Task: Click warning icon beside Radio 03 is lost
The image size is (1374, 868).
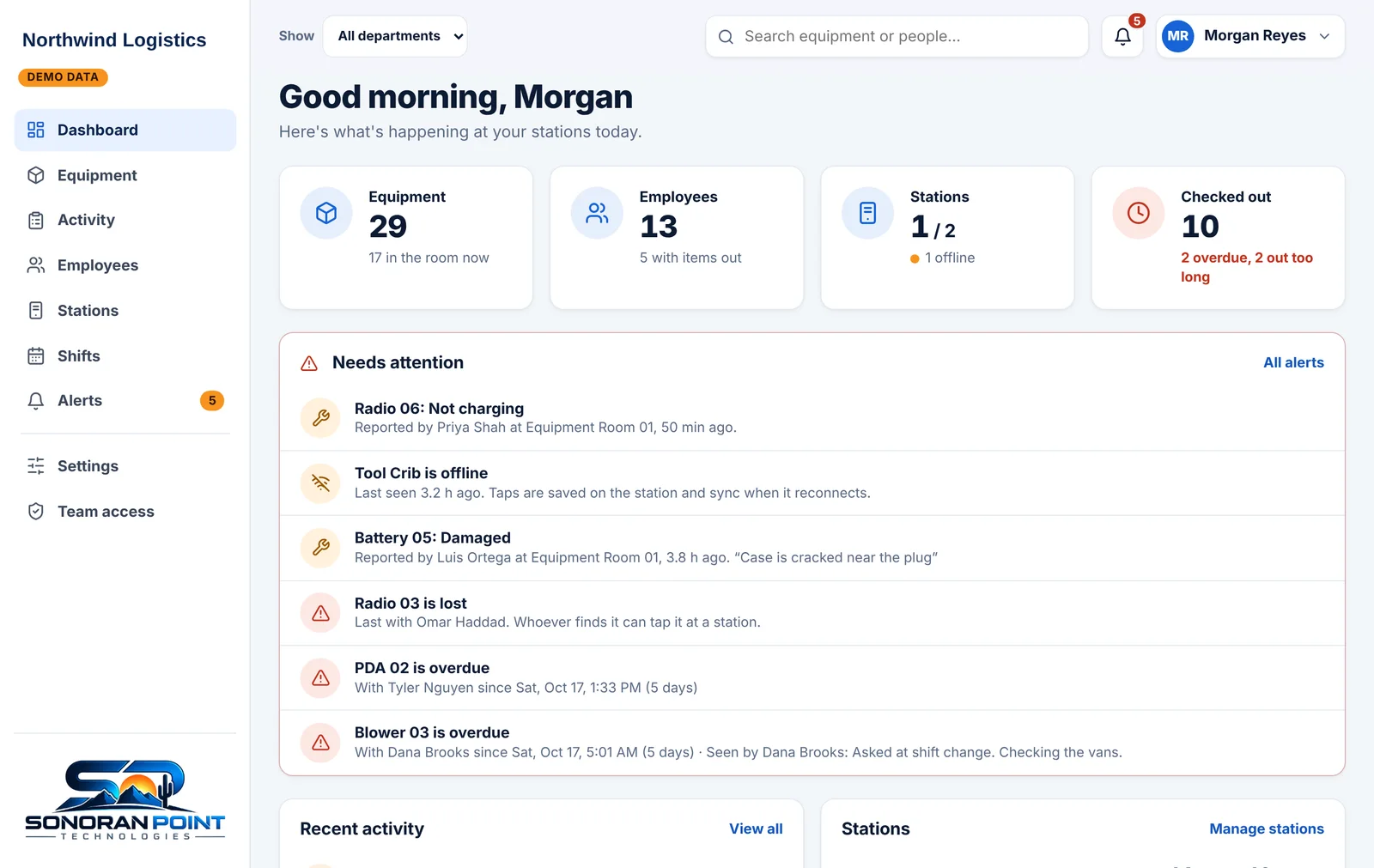Action: click(320, 612)
